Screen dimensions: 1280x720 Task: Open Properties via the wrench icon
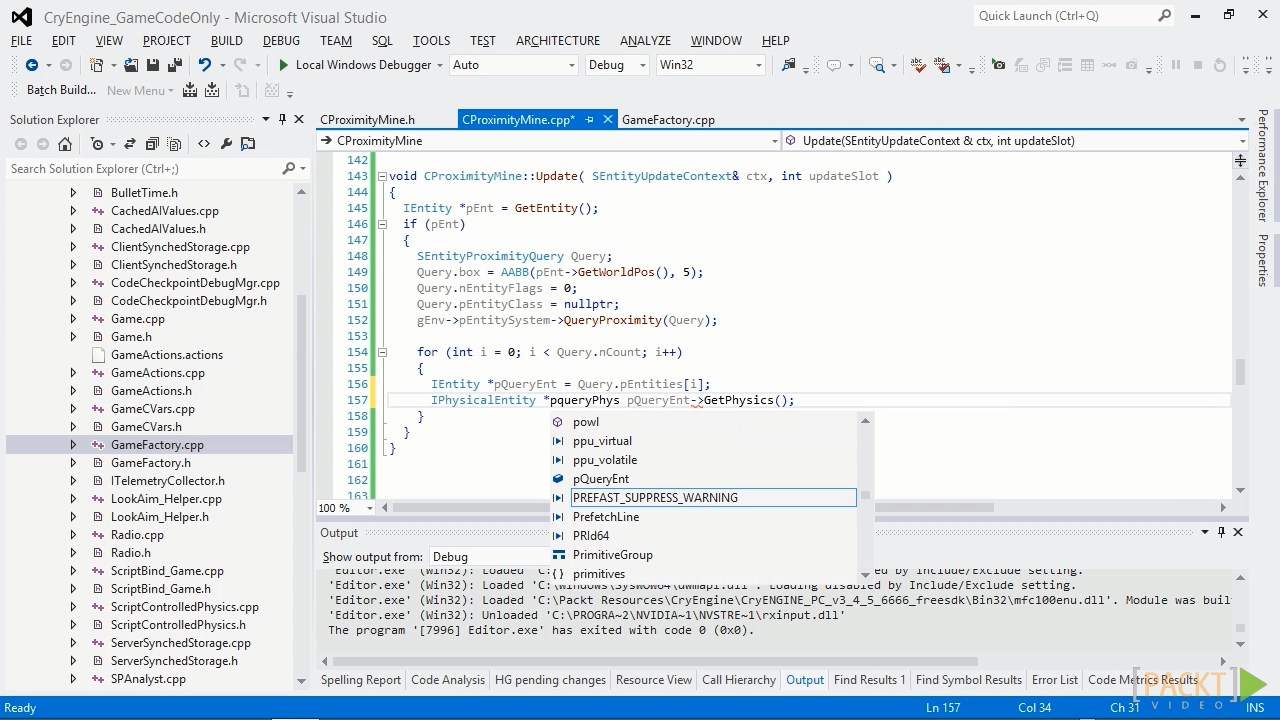pyautogui.click(x=227, y=144)
